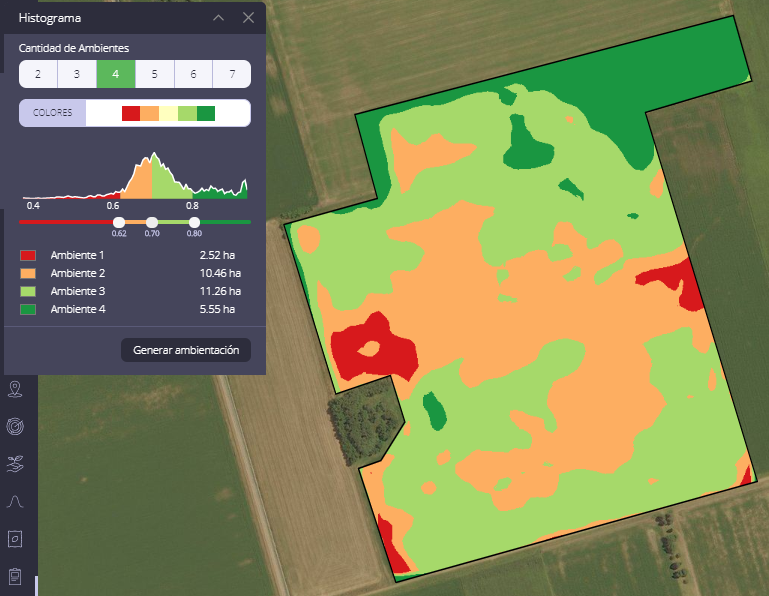Click the dark green palette swatch

click(x=206, y=113)
